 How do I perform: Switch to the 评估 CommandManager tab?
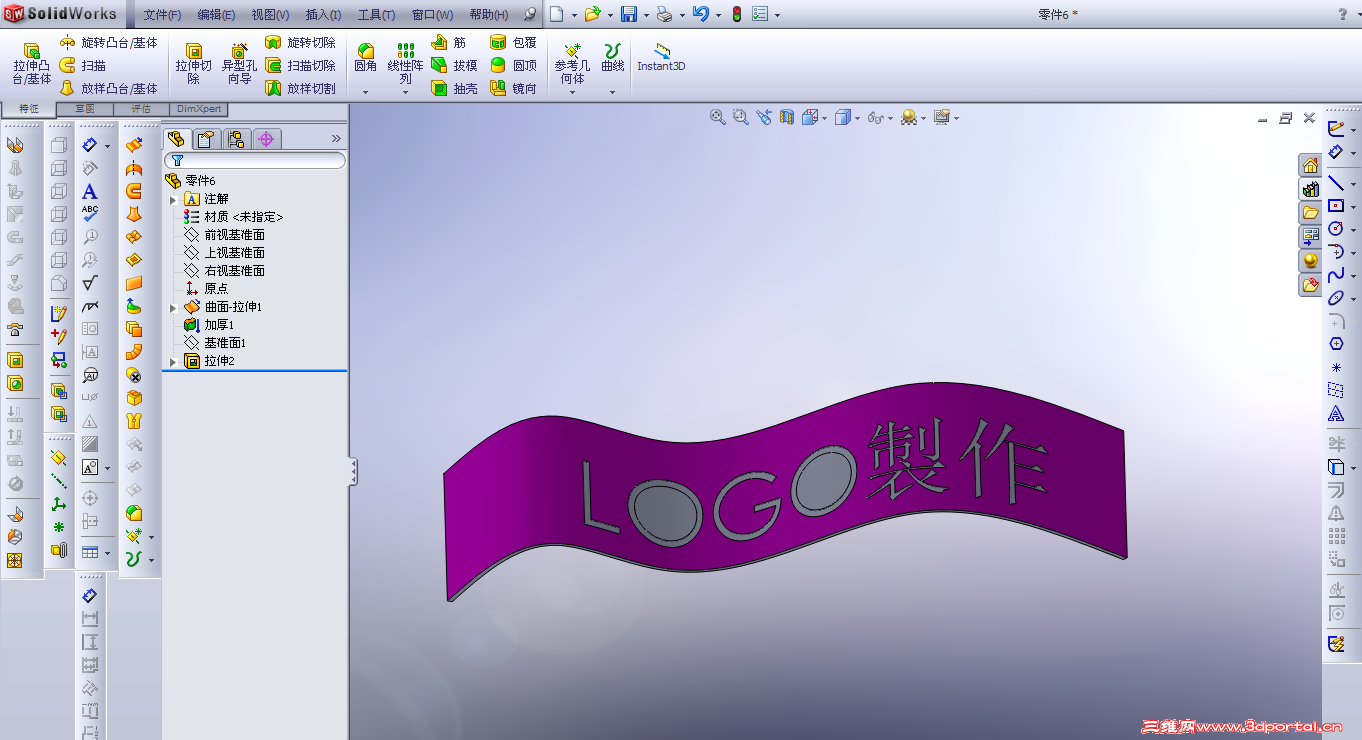141,109
